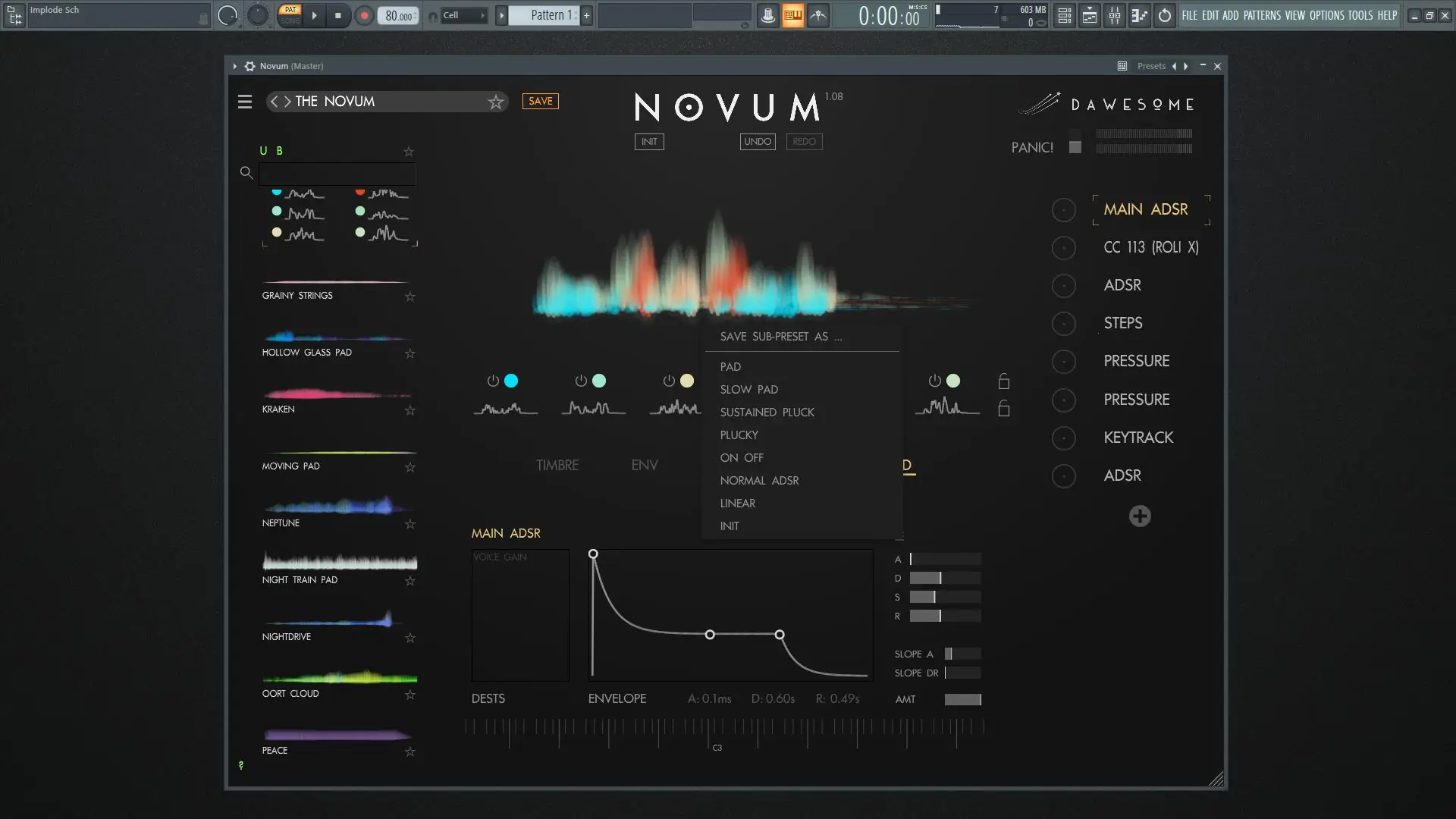Adjust the AMT slider
Image resolution: width=1456 pixels, height=819 pixels.
(962, 699)
